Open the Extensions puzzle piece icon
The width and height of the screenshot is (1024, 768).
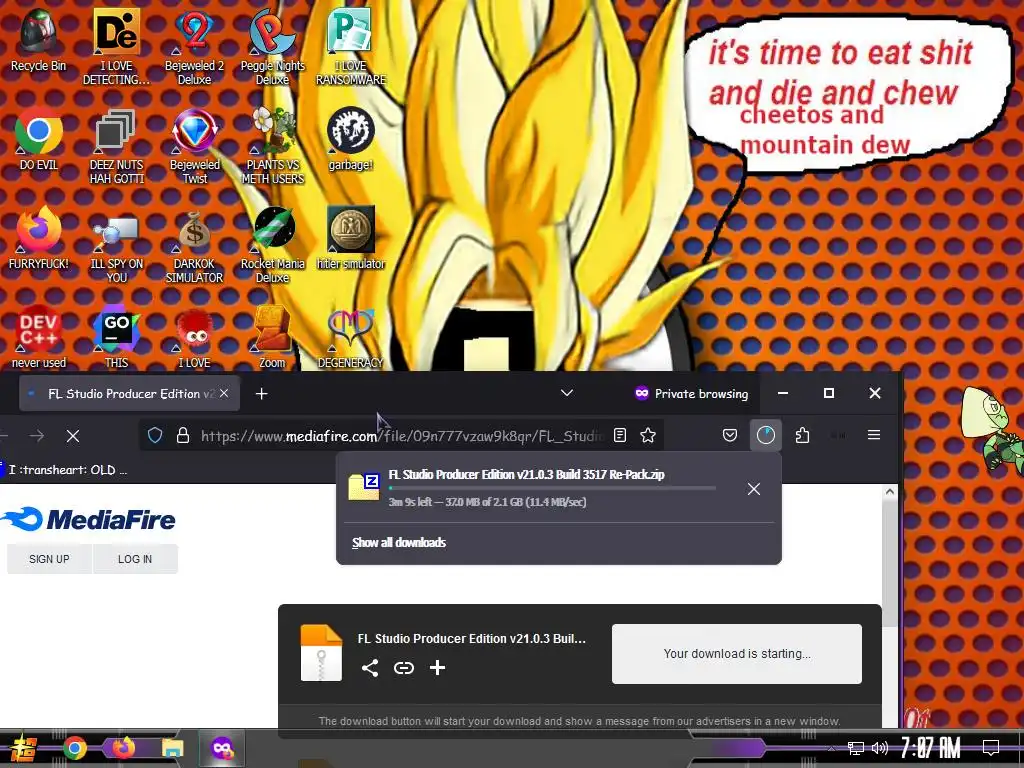803,435
